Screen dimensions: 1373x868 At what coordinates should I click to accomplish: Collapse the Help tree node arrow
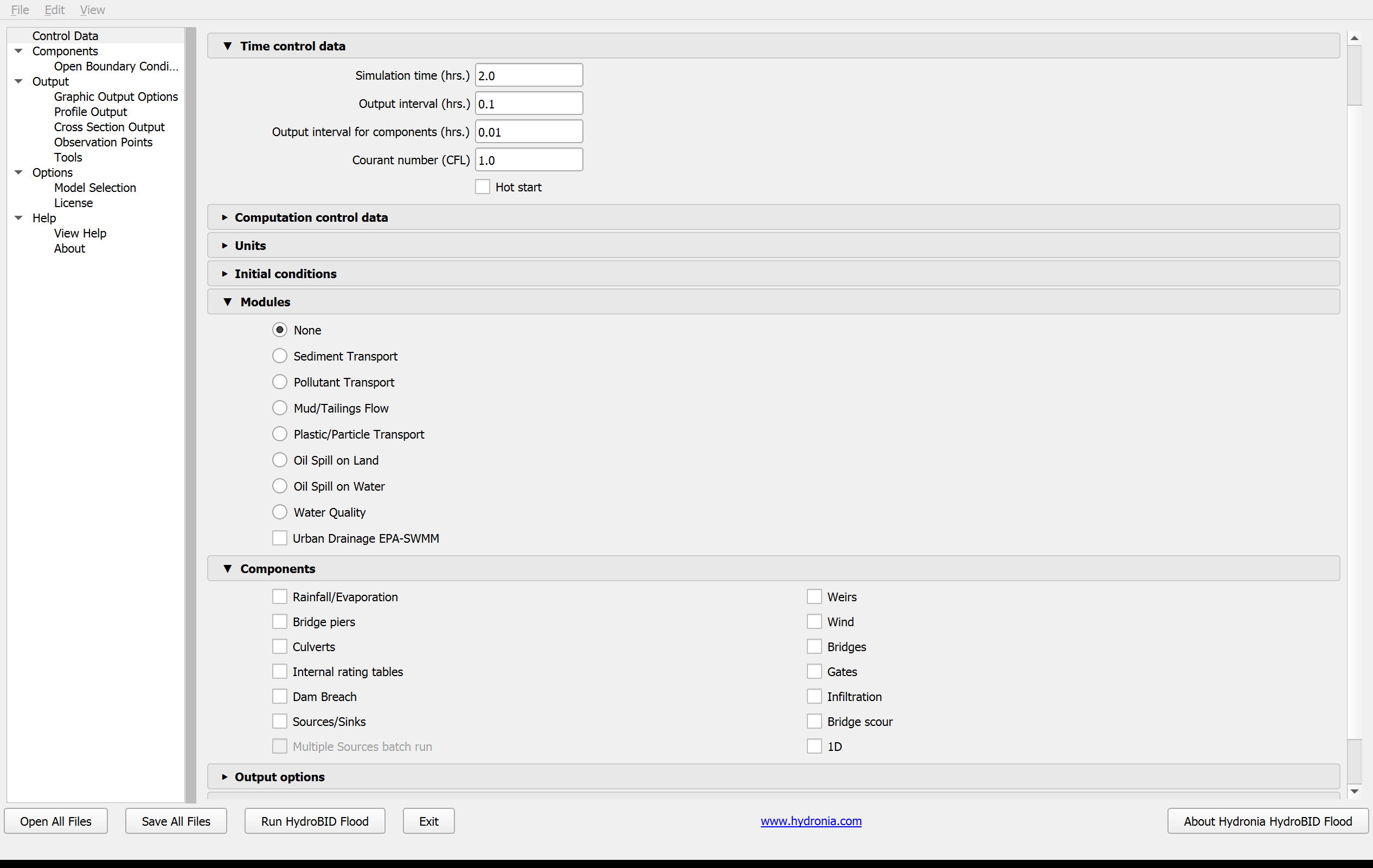coord(18,218)
